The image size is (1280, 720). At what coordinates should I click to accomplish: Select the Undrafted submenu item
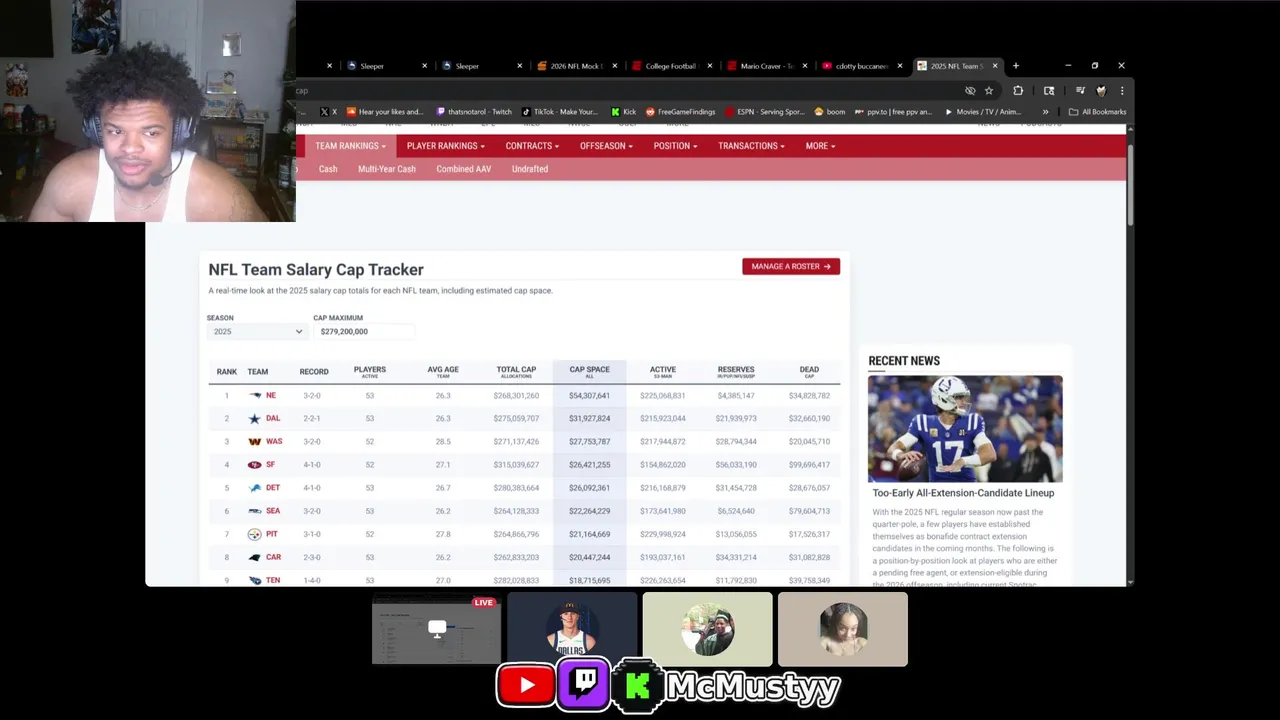(x=530, y=169)
